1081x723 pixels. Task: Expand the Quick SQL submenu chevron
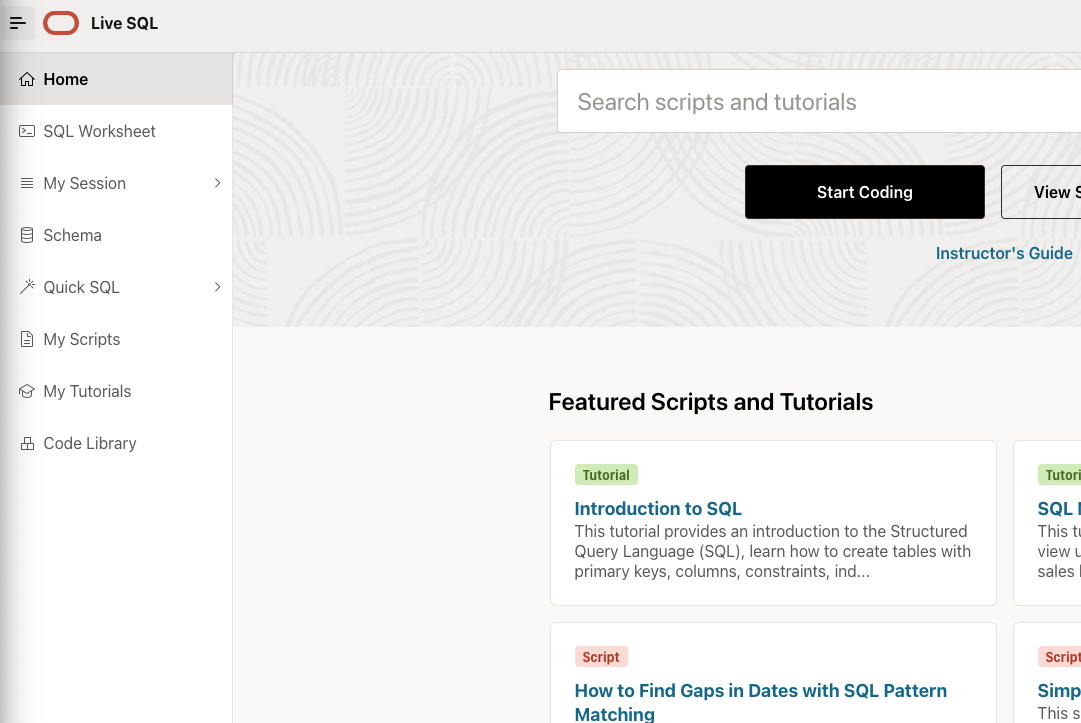point(217,287)
